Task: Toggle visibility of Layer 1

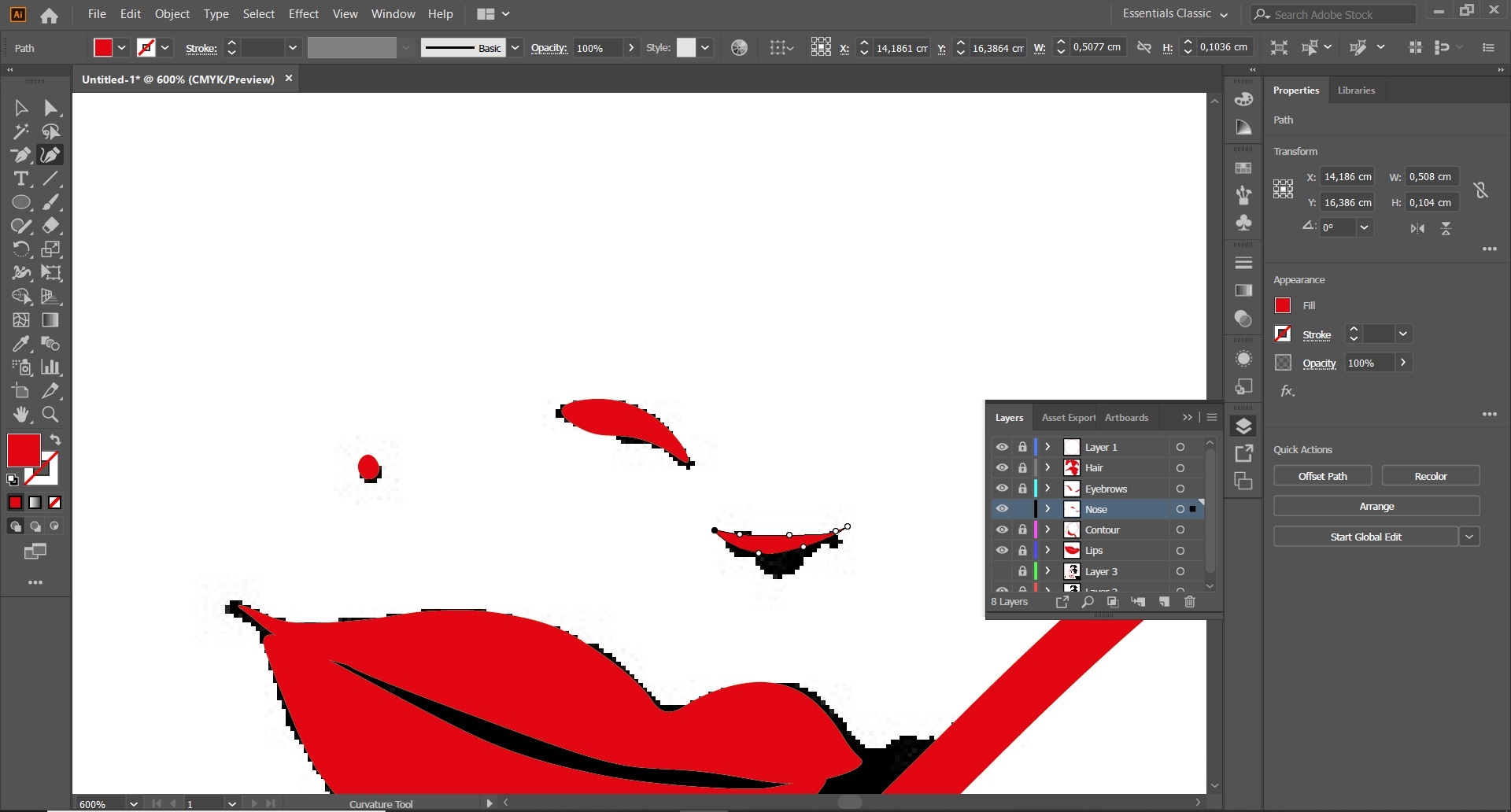Action: (x=1002, y=447)
